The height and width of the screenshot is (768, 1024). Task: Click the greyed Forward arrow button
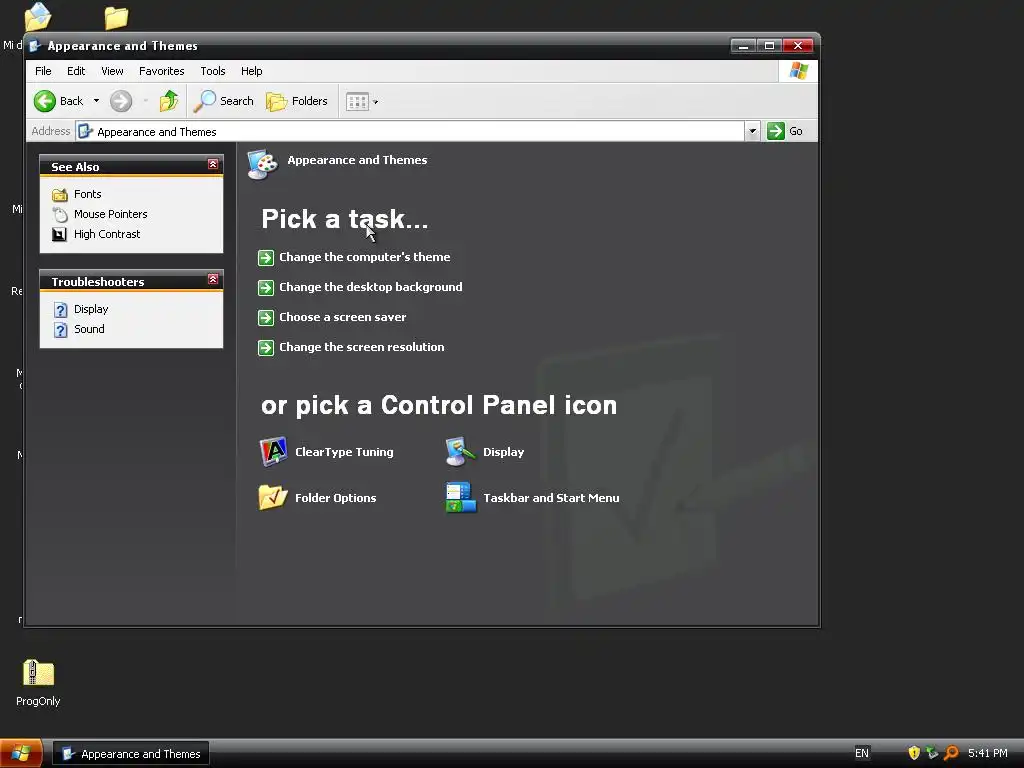point(121,101)
